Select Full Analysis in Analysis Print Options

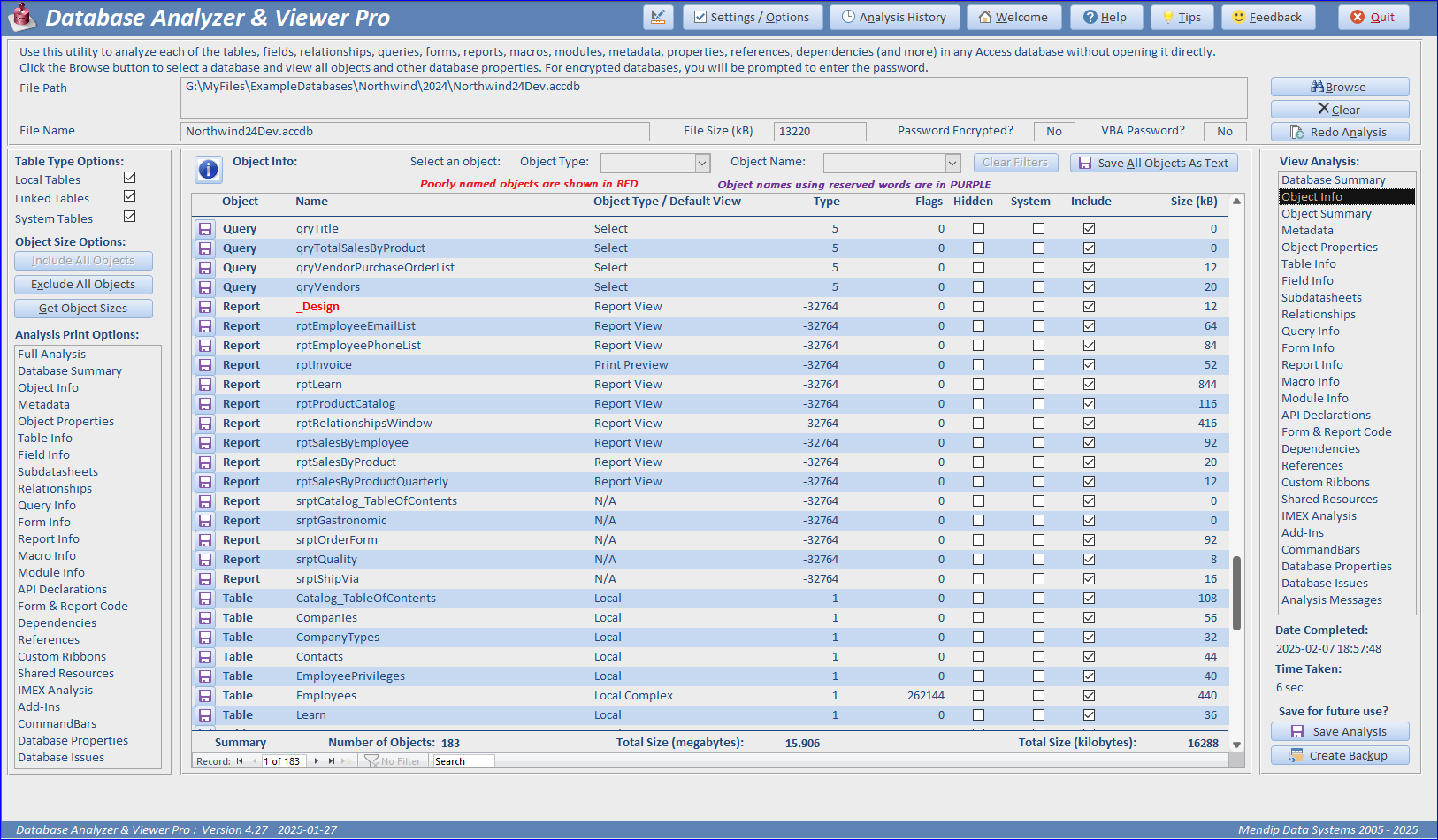(52, 354)
